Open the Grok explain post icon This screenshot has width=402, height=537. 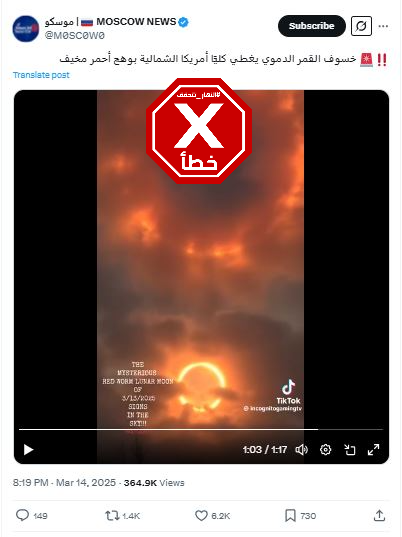tap(361, 26)
